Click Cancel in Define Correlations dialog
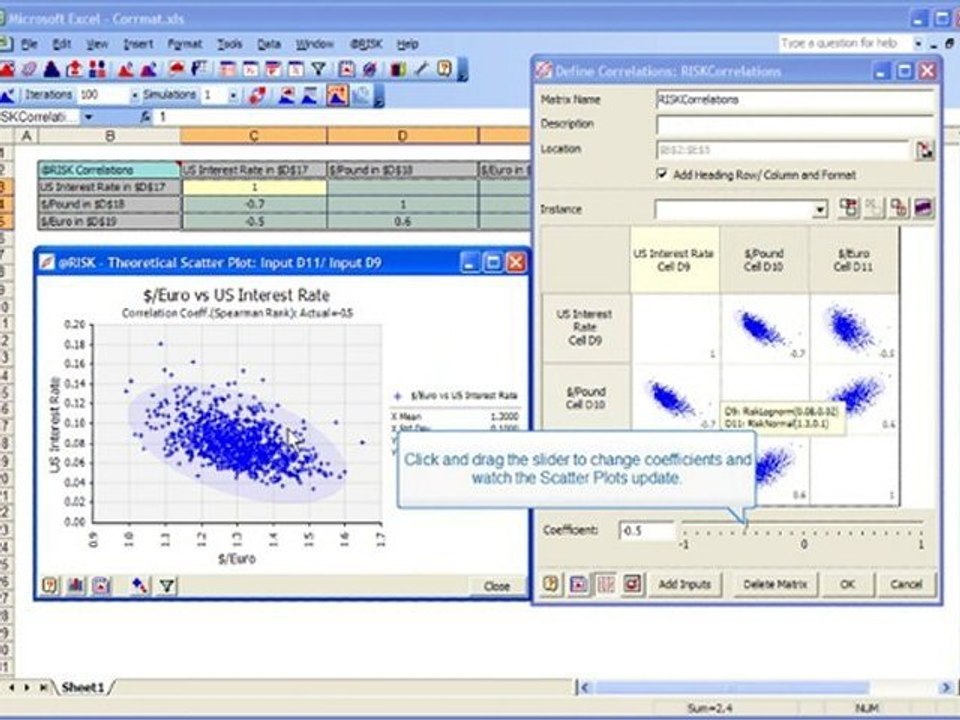The height and width of the screenshot is (720, 960). click(906, 584)
